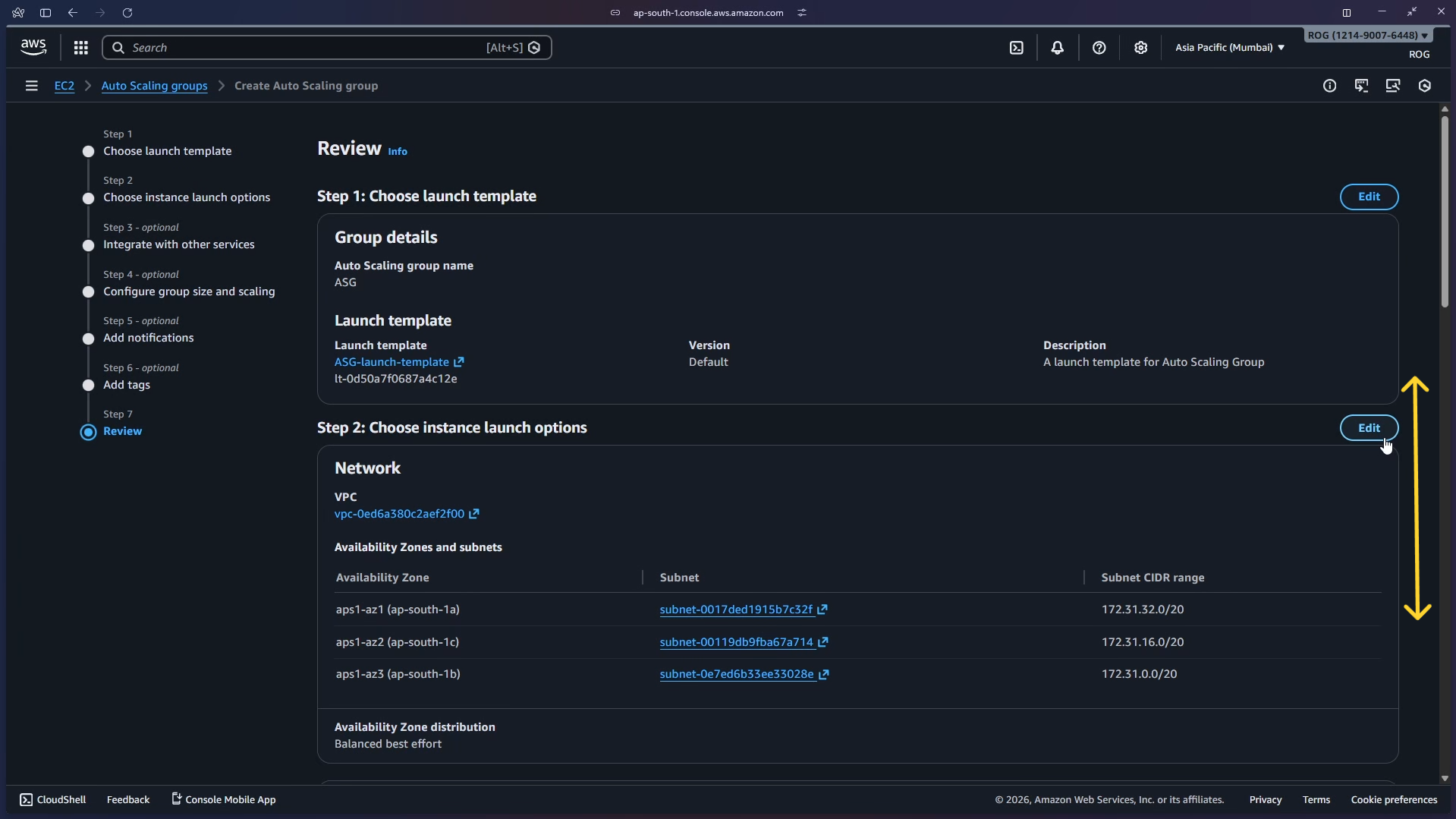Viewport: 1456px width, 819px height.
Task: Click the hexagon icon at far top right
Action: click(x=1425, y=86)
